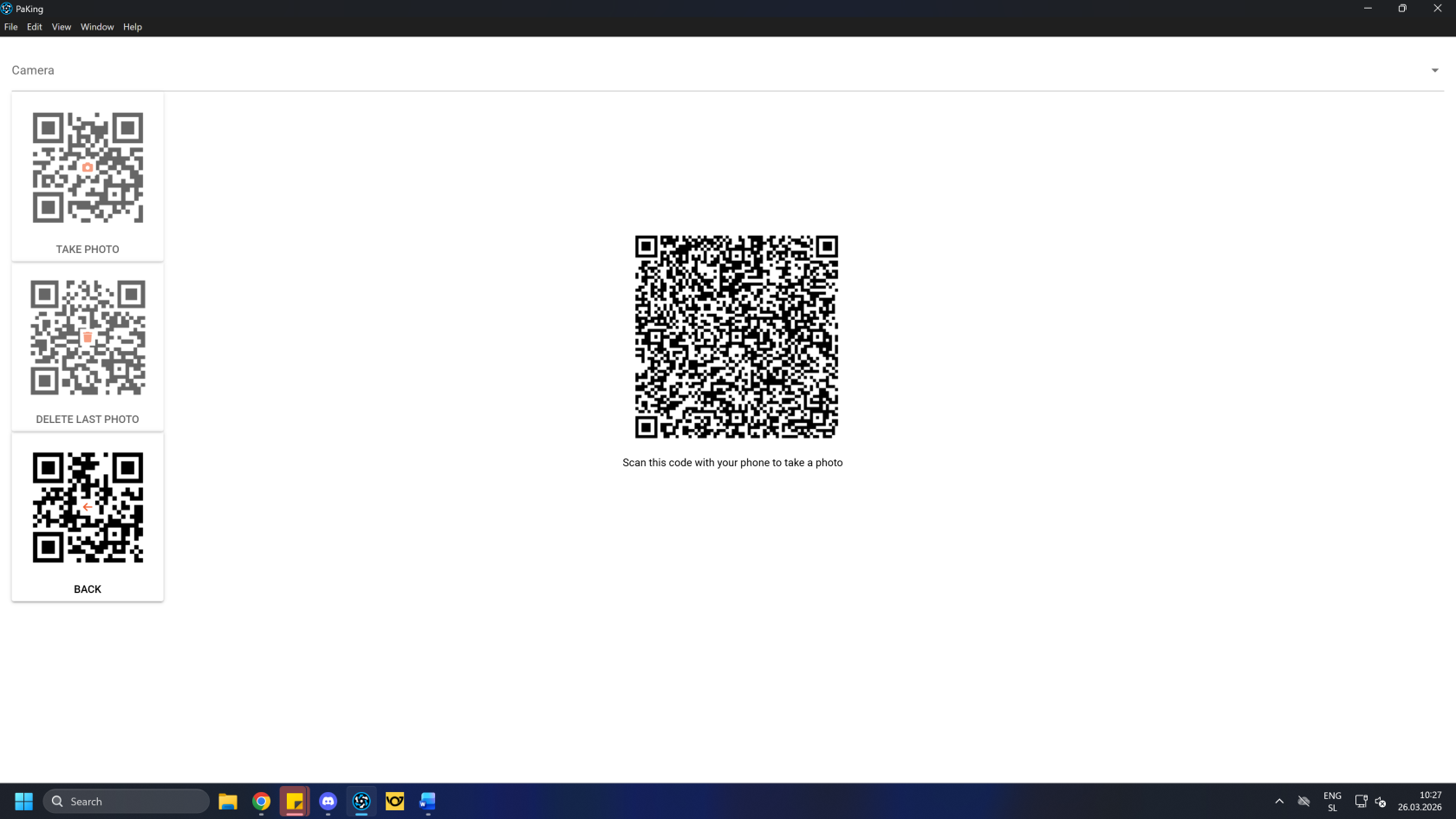Show hidden system tray icons
Image resolution: width=1456 pixels, height=819 pixels.
(1279, 802)
